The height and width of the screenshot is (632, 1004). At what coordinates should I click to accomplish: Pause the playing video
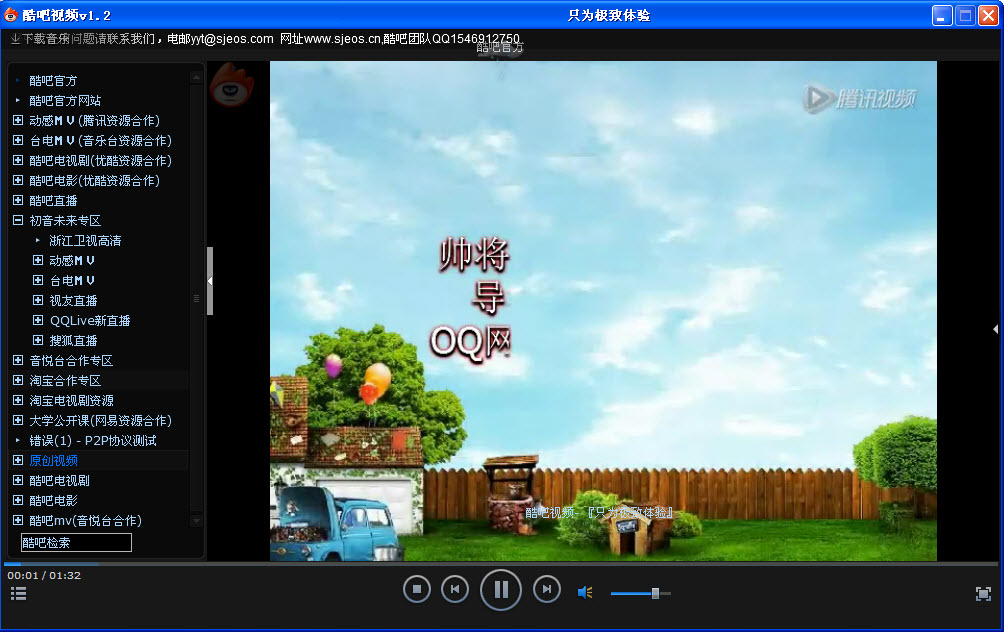click(x=501, y=590)
